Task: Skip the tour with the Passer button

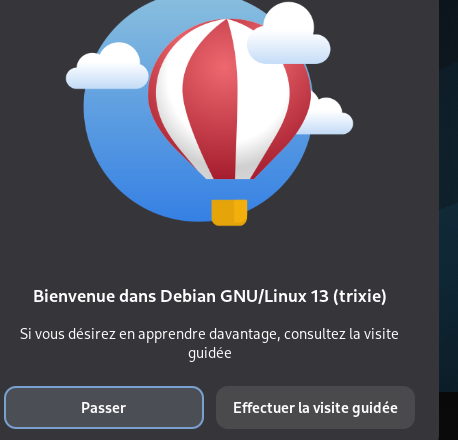Action: pyautogui.click(x=104, y=407)
